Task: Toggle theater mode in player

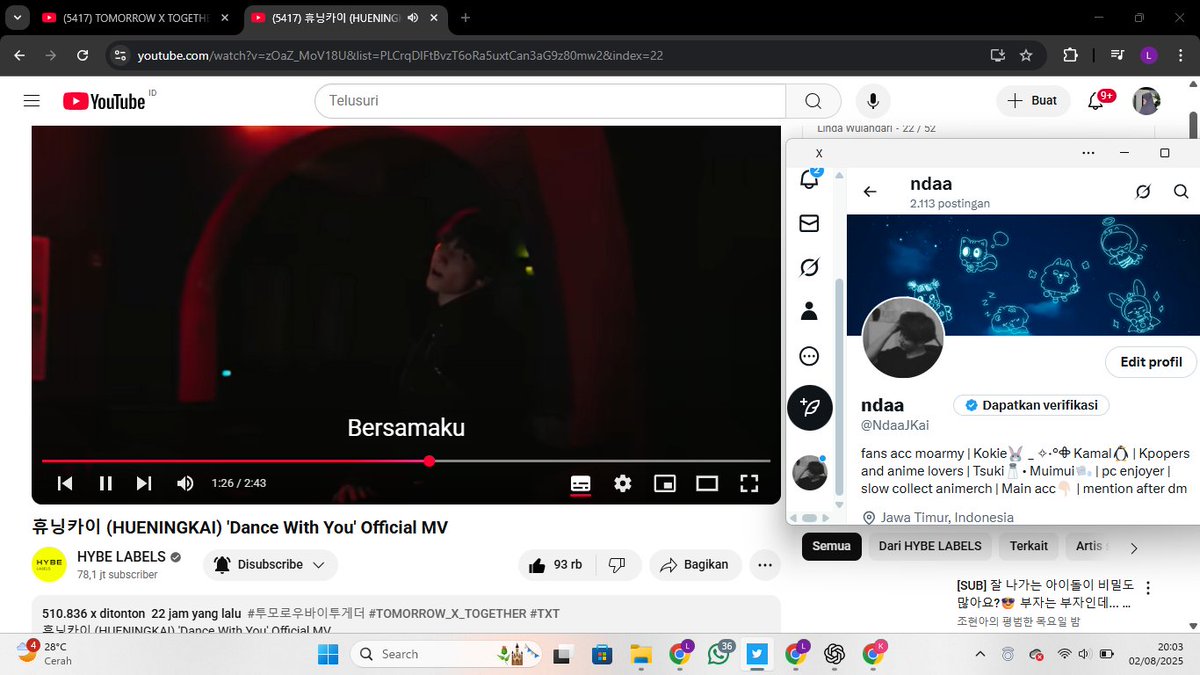Action: [x=707, y=483]
